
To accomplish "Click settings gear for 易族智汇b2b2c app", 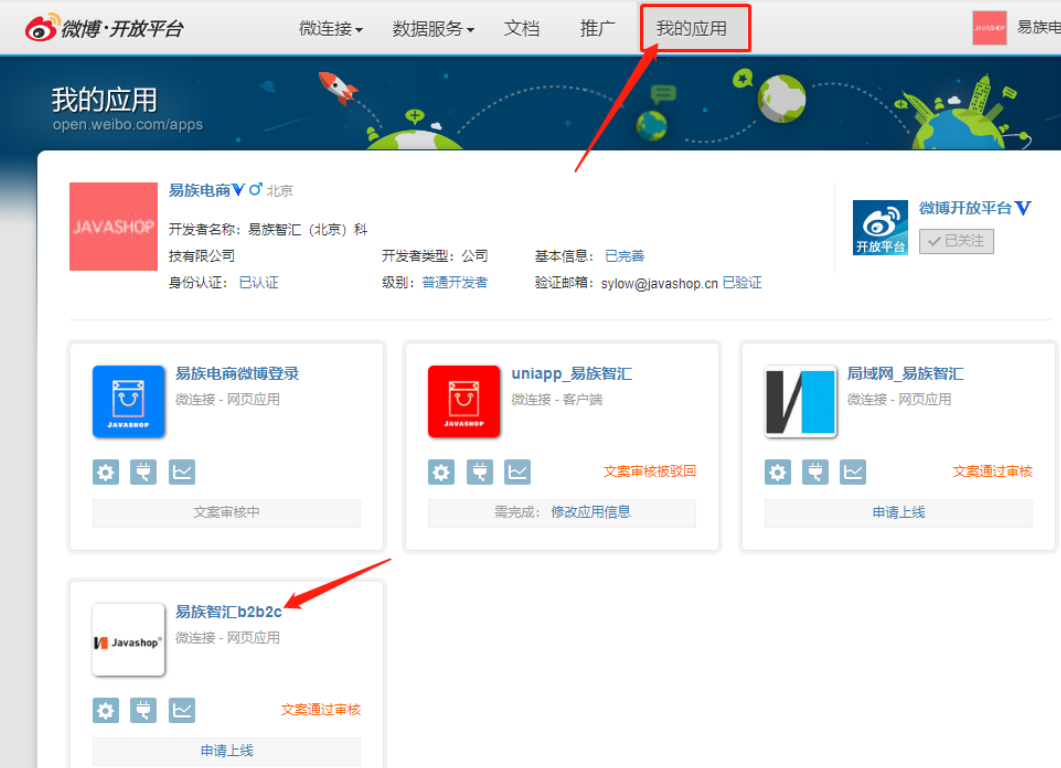I will point(106,710).
